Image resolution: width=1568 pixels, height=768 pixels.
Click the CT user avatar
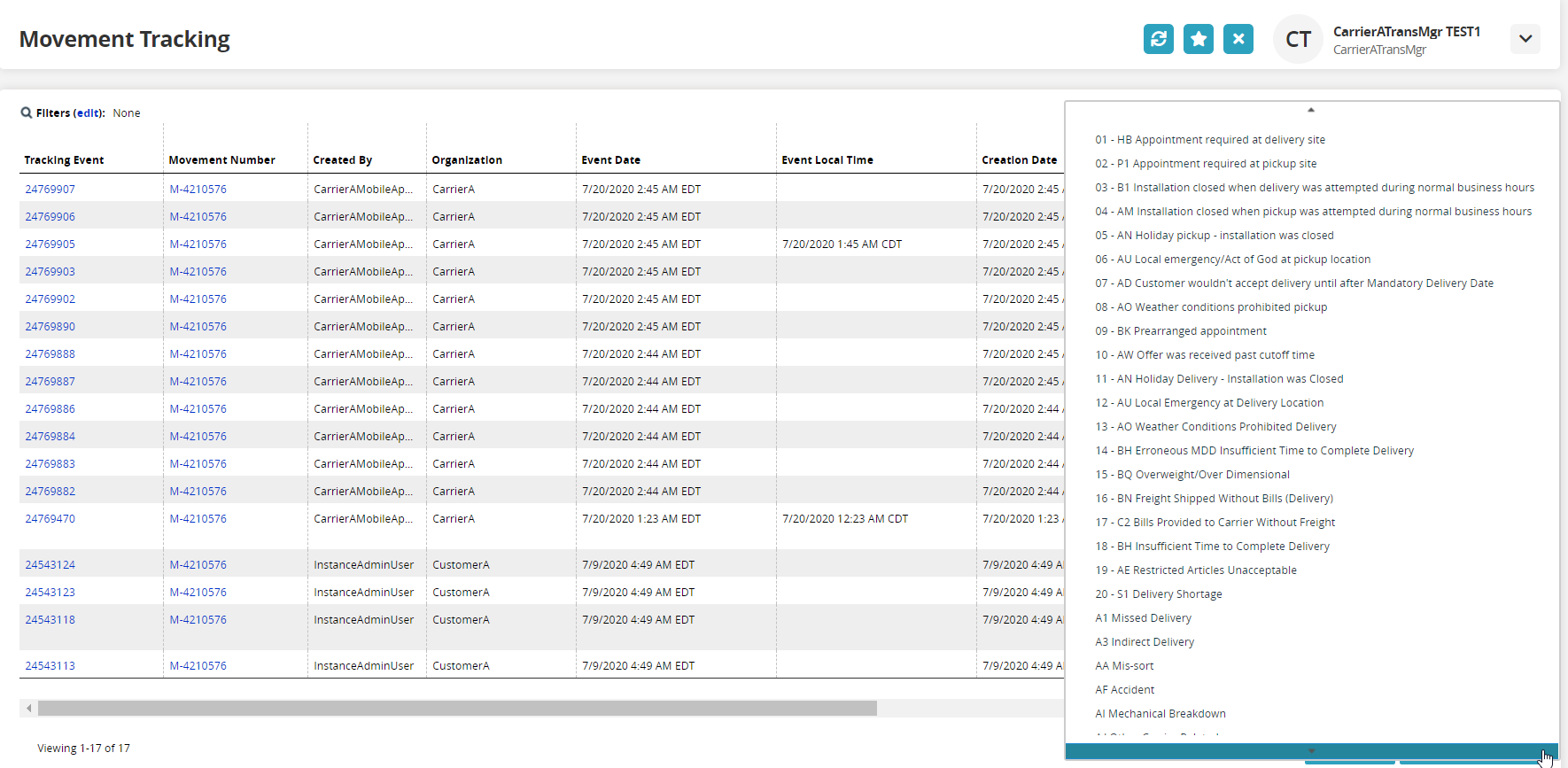pyautogui.click(x=1298, y=39)
